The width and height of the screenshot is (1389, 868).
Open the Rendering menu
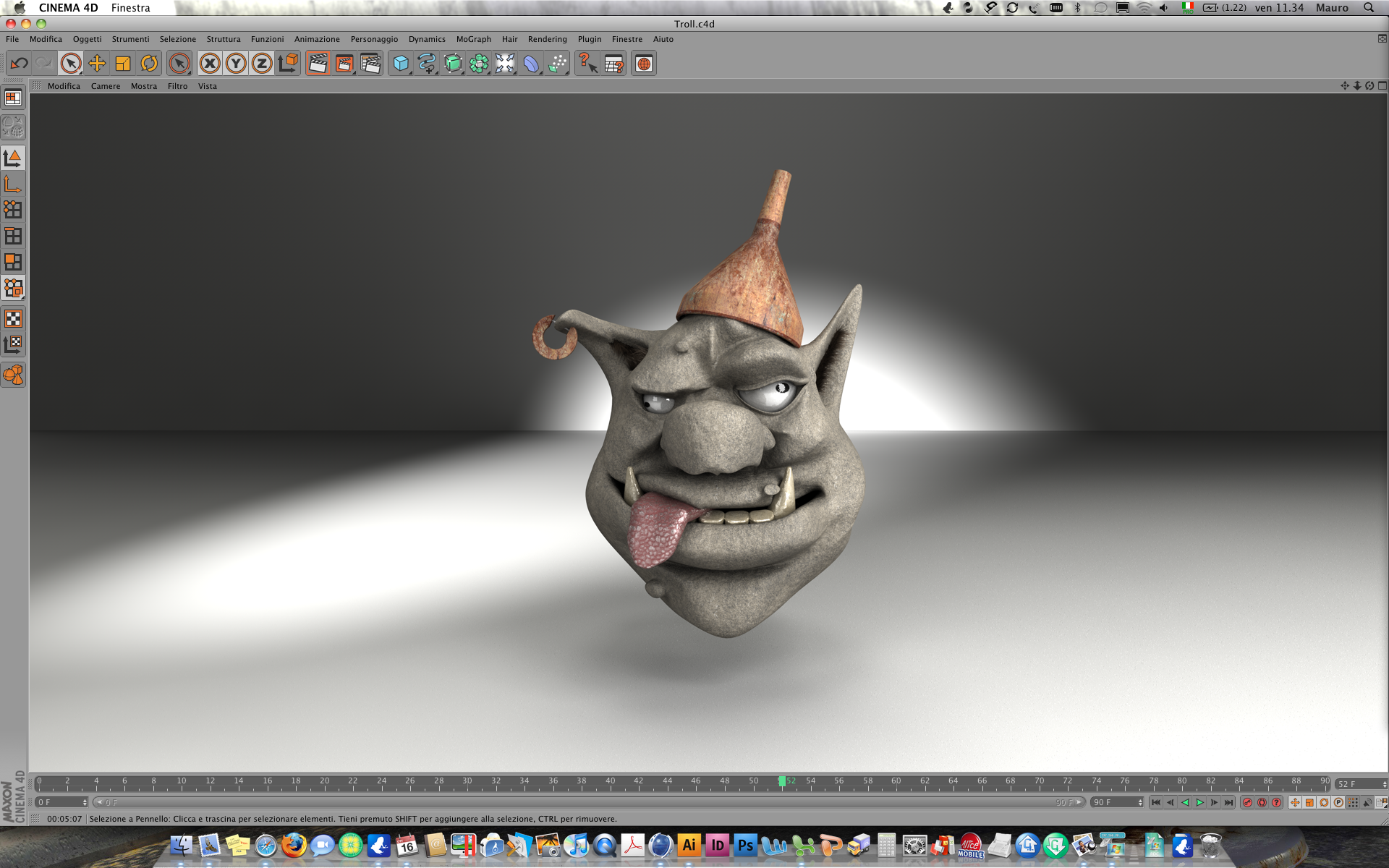(x=547, y=39)
